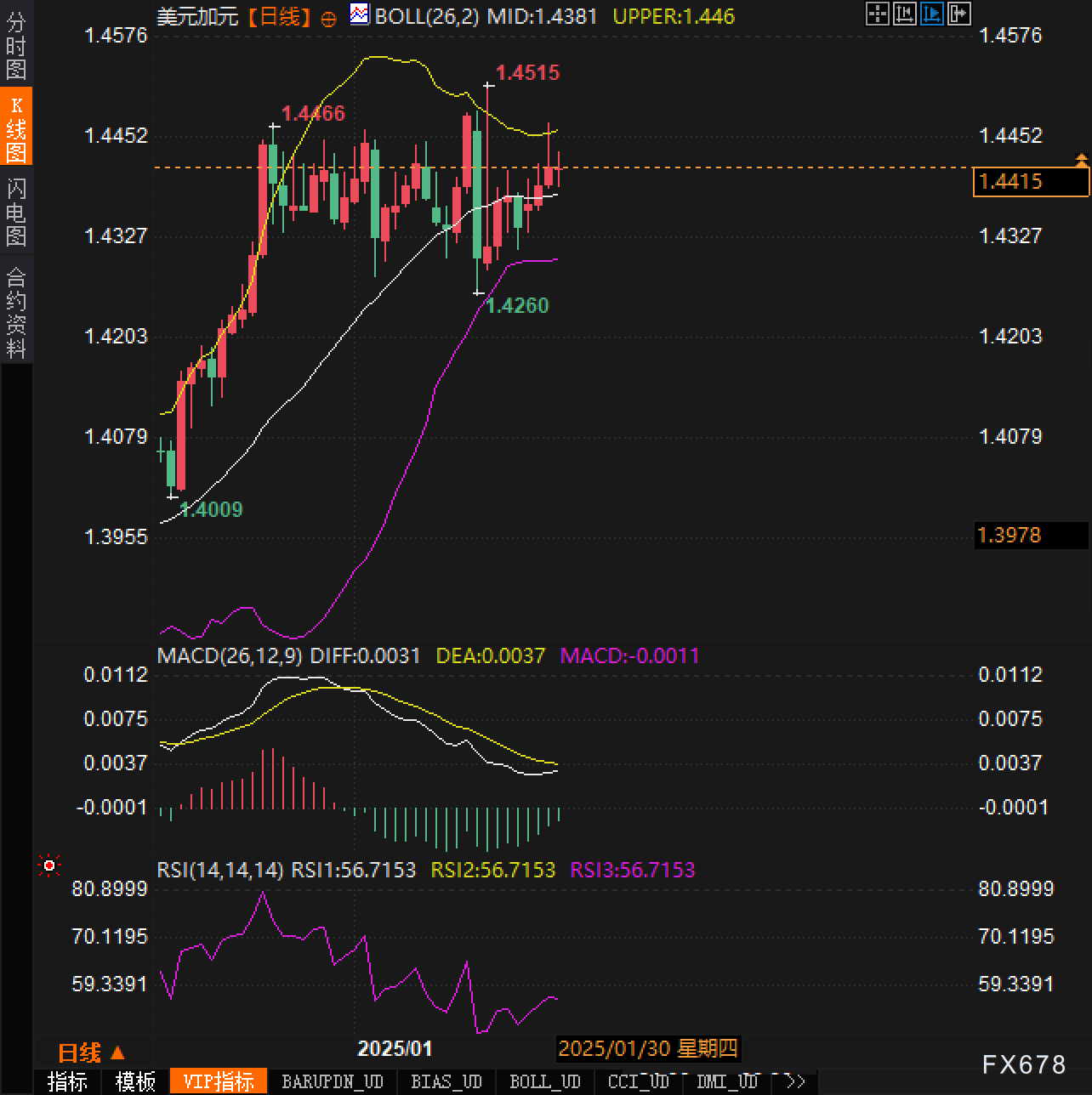Image resolution: width=1092 pixels, height=1095 pixels.
Task: Expand the 日线 timeframe selector arrow
Action: pyautogui.click(x=117, y=1052)
